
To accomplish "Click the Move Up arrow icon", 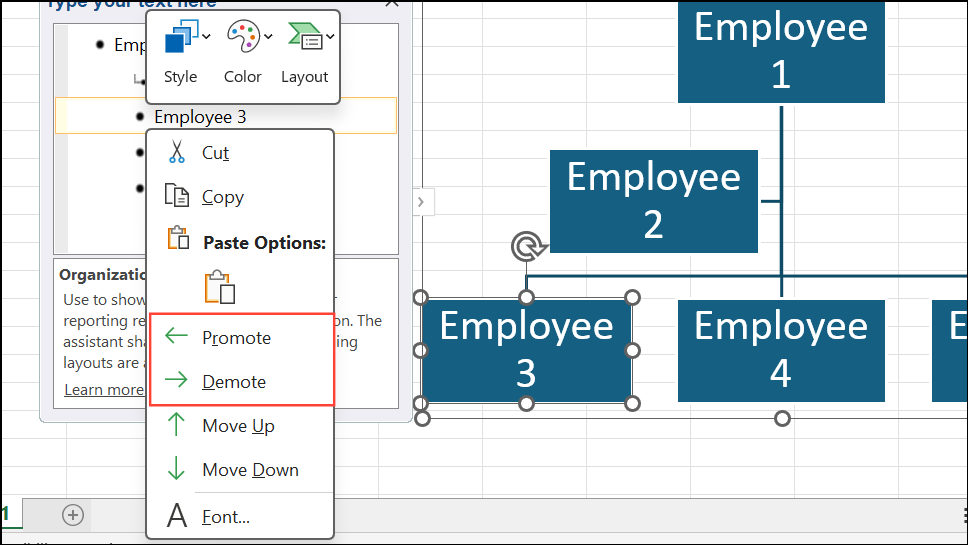I will click(x=177, y=425).
